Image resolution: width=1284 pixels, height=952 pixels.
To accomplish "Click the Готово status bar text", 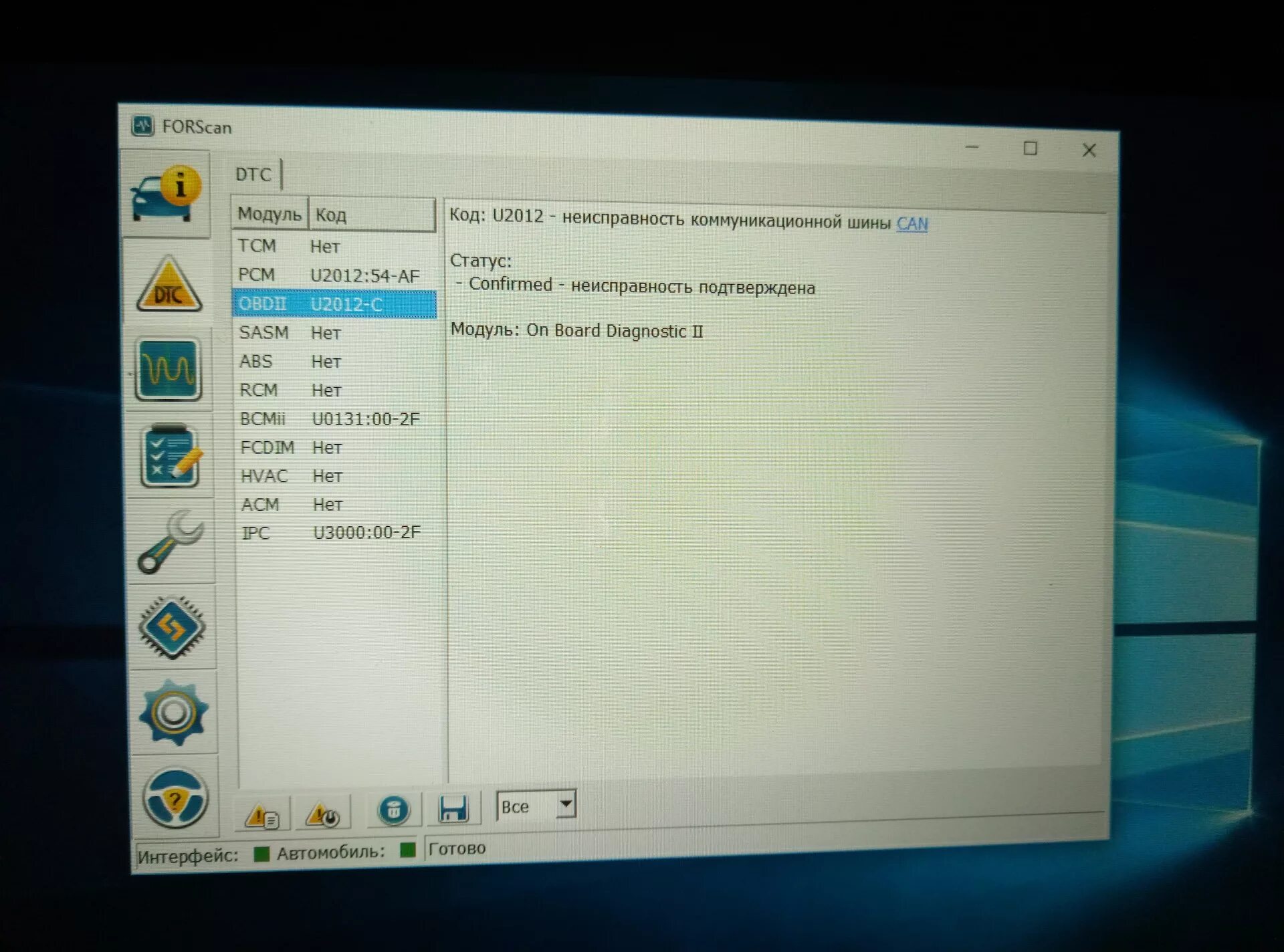I will pyautogui.click(x=457, y=848).
